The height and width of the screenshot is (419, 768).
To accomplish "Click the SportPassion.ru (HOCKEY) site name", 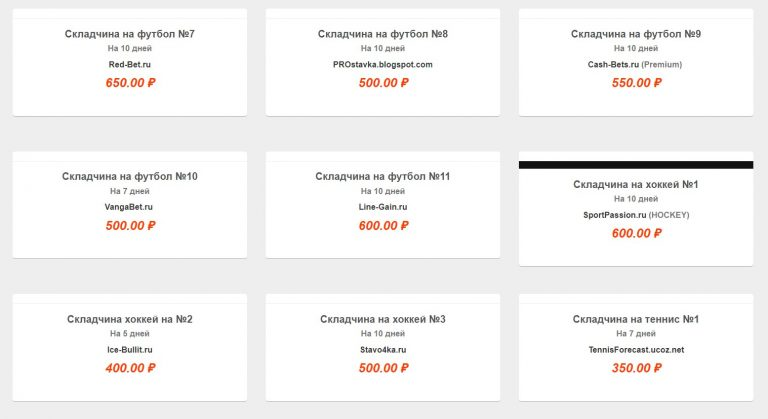I will [x=636, y=215].
